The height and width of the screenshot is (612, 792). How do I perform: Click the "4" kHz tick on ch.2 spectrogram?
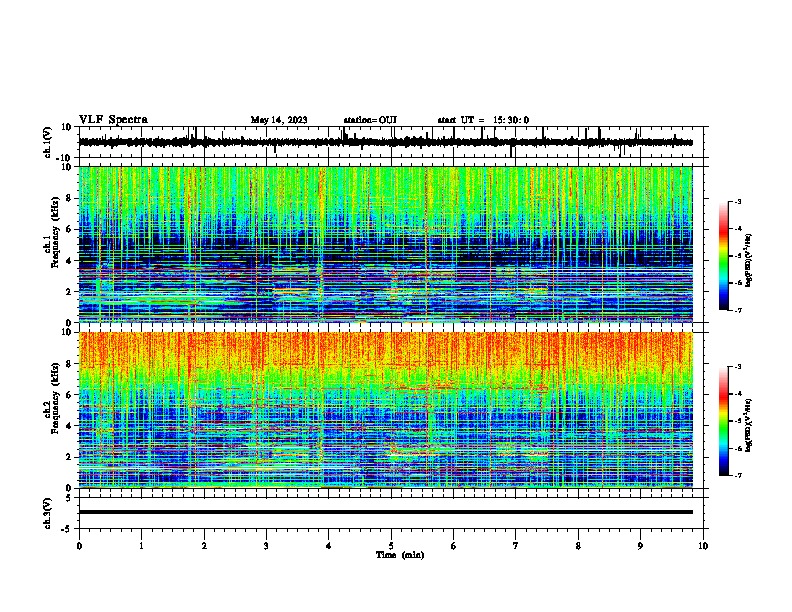[69, 426]
